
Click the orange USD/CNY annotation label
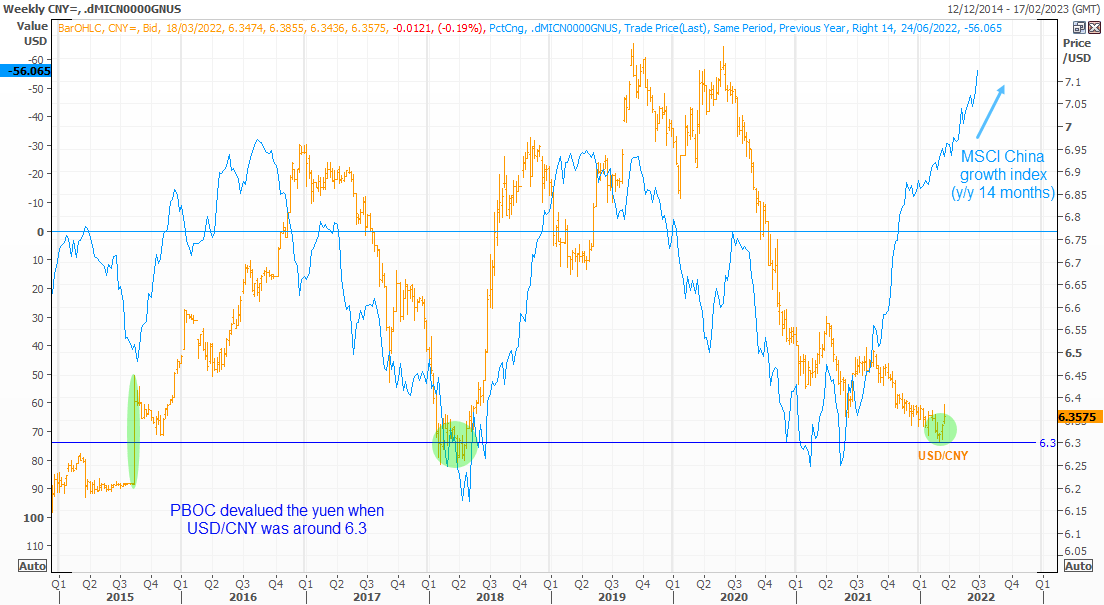click(945, 456)
